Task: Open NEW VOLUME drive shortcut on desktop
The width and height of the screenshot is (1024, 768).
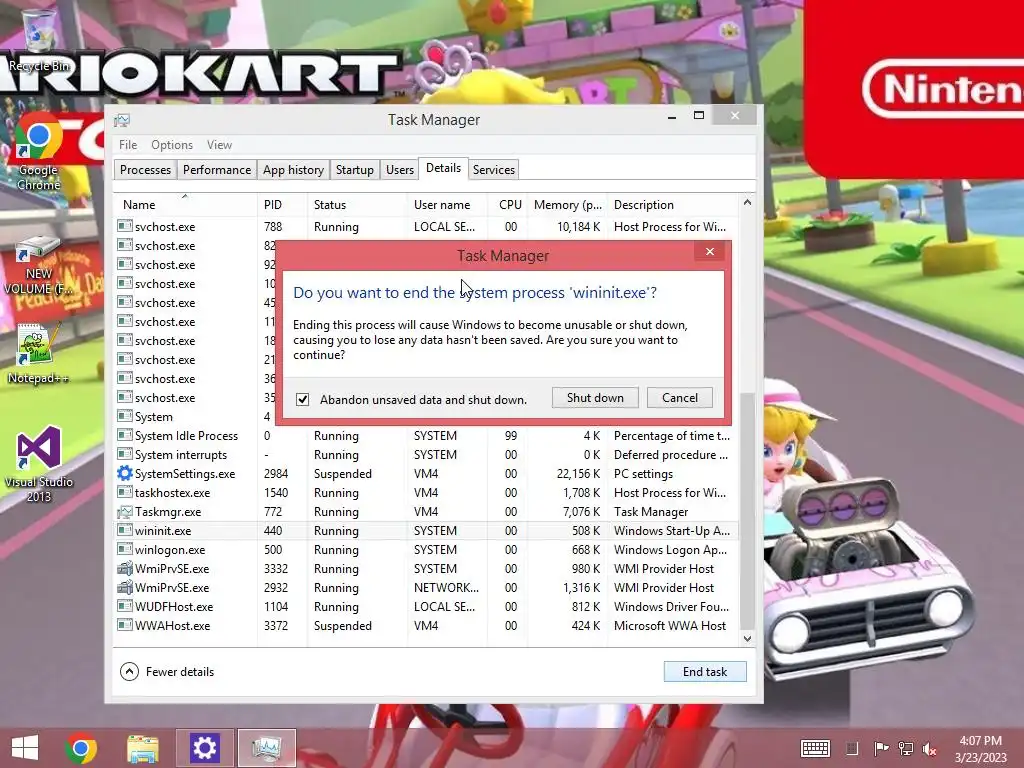Action: point(39,264)
